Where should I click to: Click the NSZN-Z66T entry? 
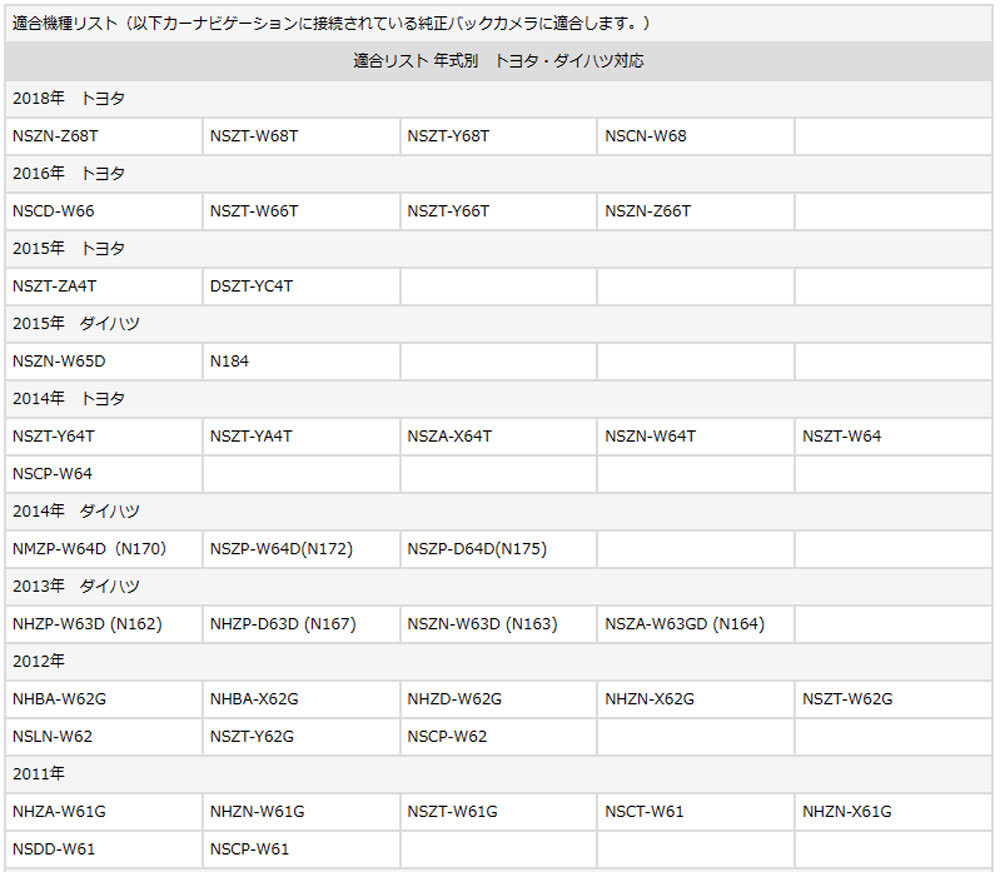[x=696, y=211]
